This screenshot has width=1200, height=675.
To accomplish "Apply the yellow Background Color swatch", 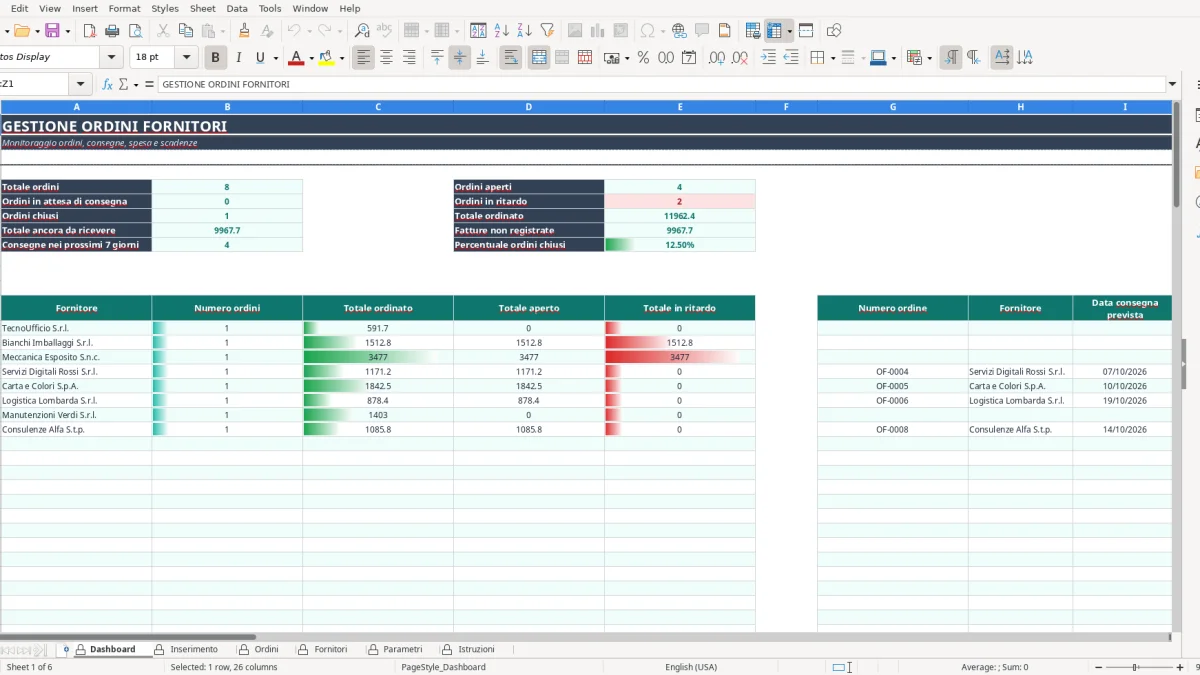I will (326, 58).
